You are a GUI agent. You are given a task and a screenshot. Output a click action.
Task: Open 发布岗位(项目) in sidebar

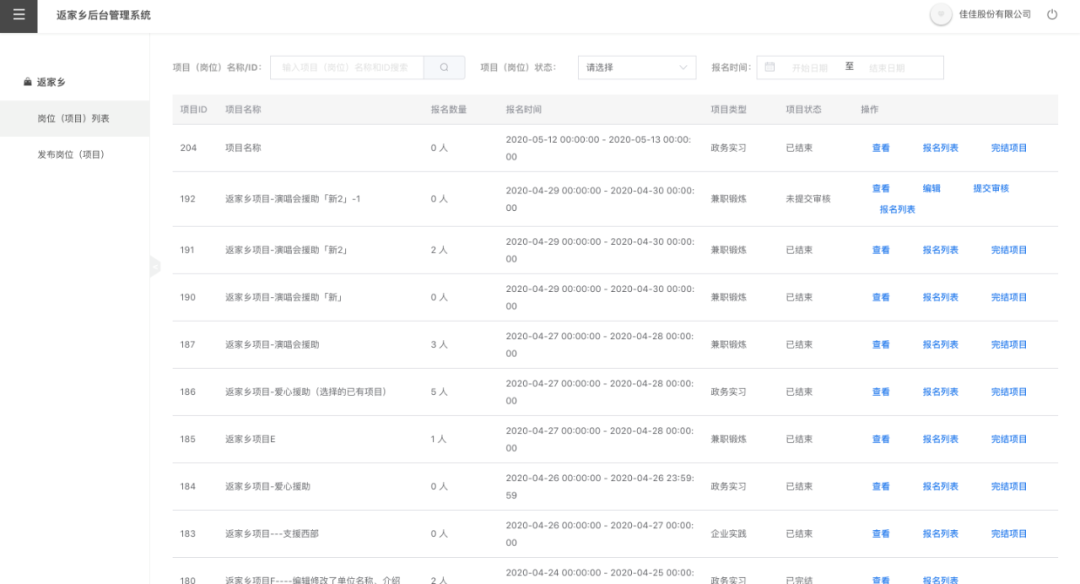pyautogui.click(x=71, y=154)
